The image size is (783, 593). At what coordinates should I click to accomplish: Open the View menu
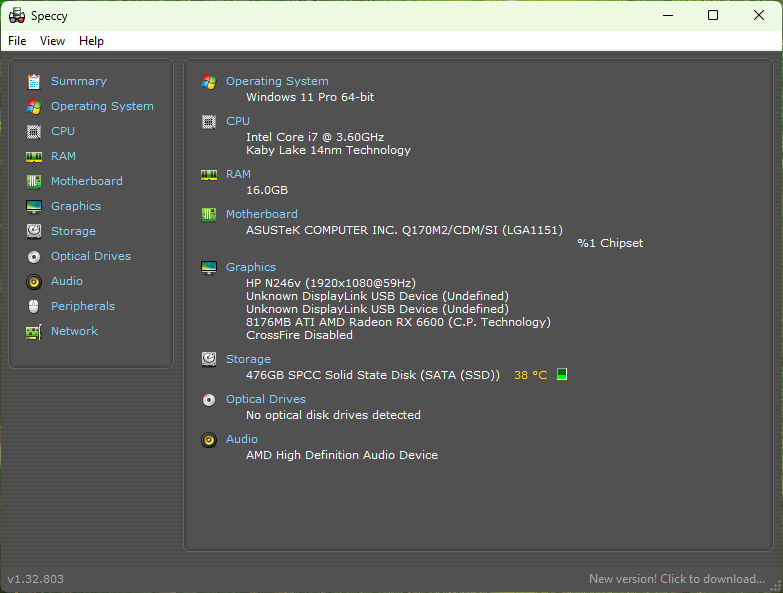(x=52, y=41)
